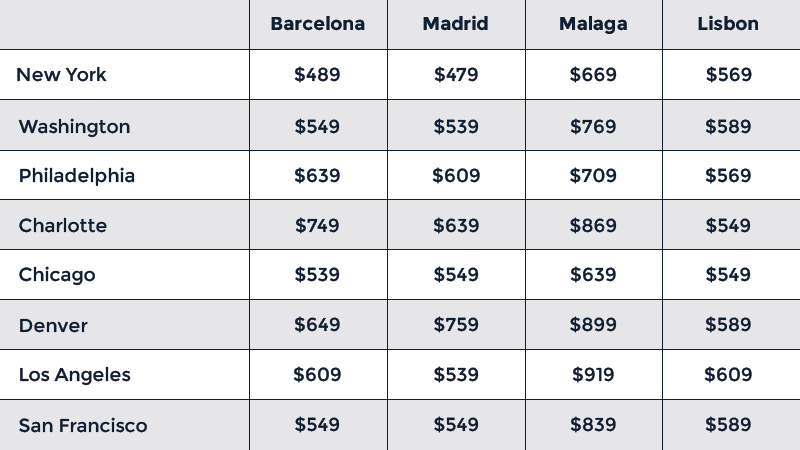Select the San Francisco row label

click(x=83, y=426)
